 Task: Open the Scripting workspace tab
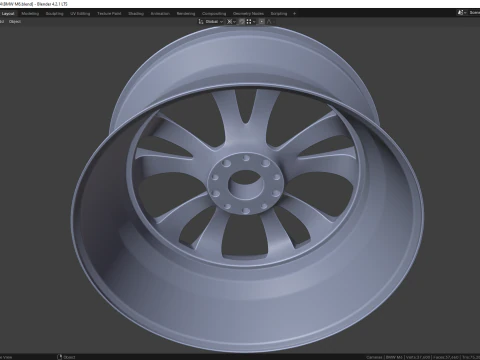(279, 14)
